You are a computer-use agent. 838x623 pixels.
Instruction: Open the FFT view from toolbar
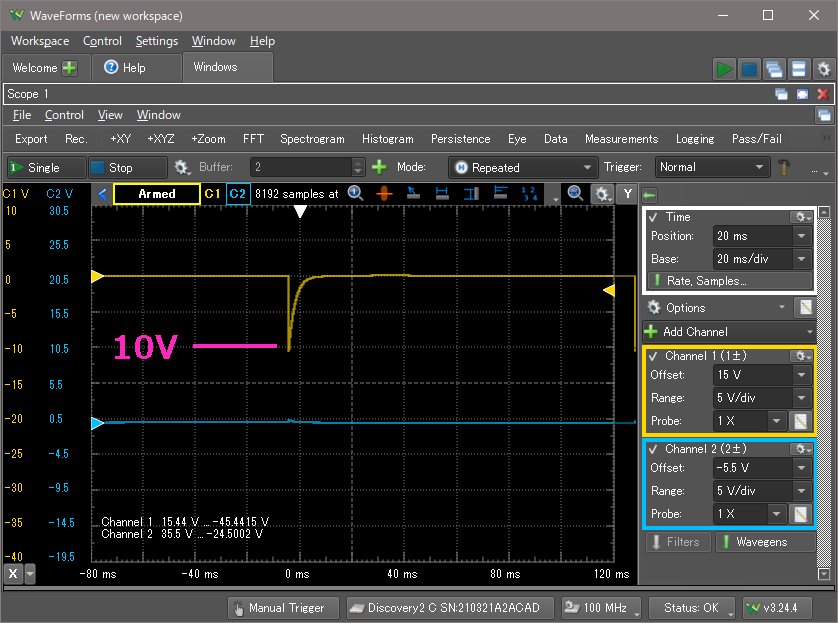click(x=253, y=139)
